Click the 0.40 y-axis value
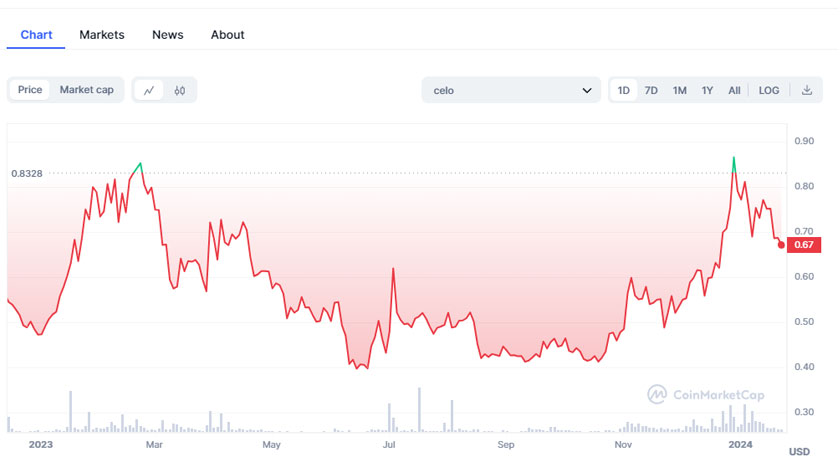Viewport: 840px width, 465px height. coord(804,367)
